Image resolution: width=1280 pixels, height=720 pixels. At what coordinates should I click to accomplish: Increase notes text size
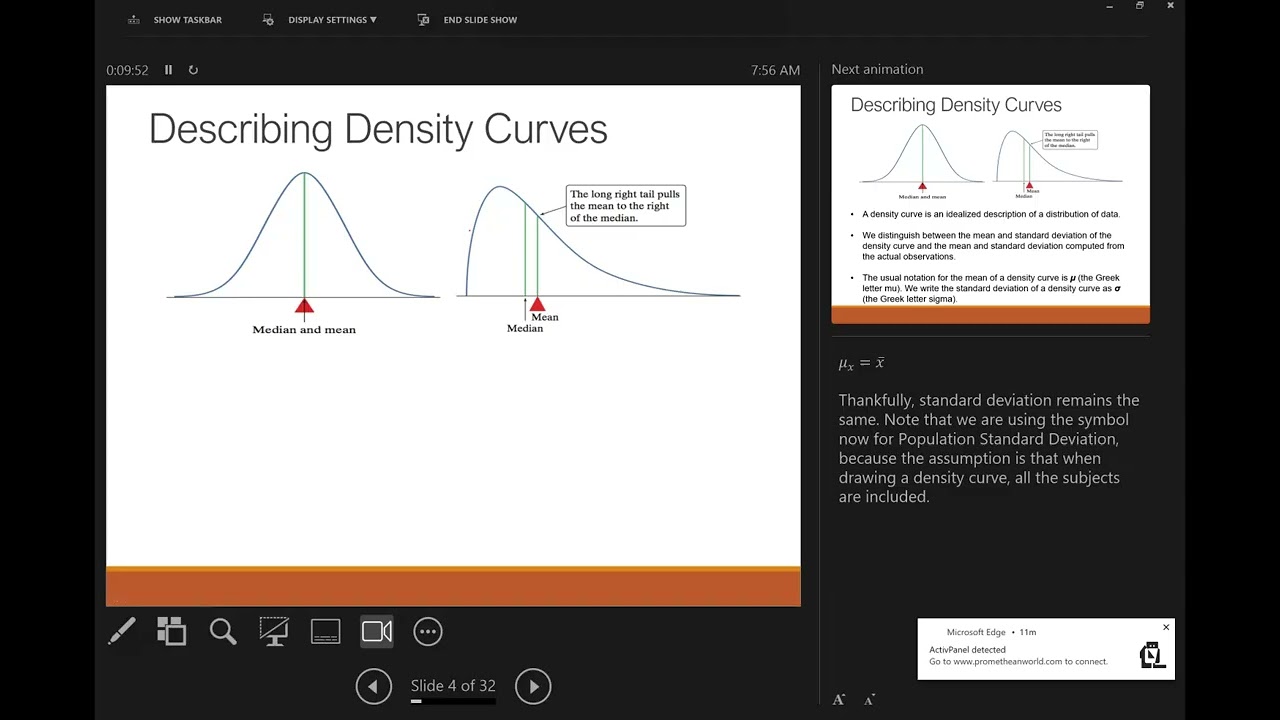coord(839,700)
